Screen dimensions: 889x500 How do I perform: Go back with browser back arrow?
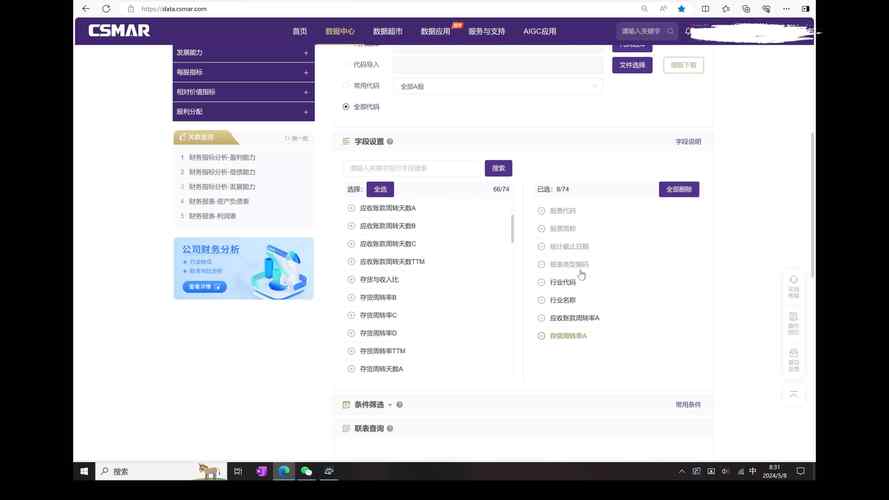(x=86, y=9)
